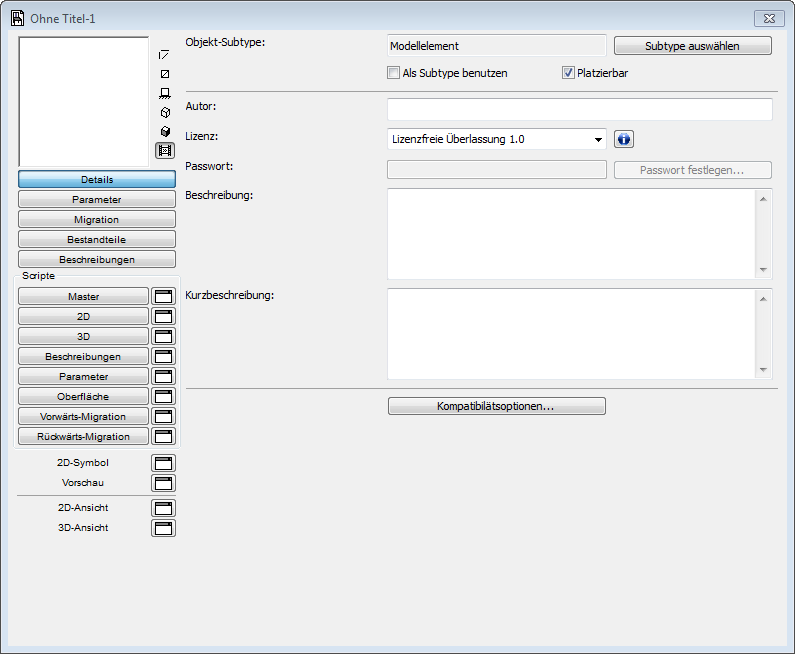
Task: Click Kurzbeschreibung scrollbar up arrow
Action: [764, 299]
